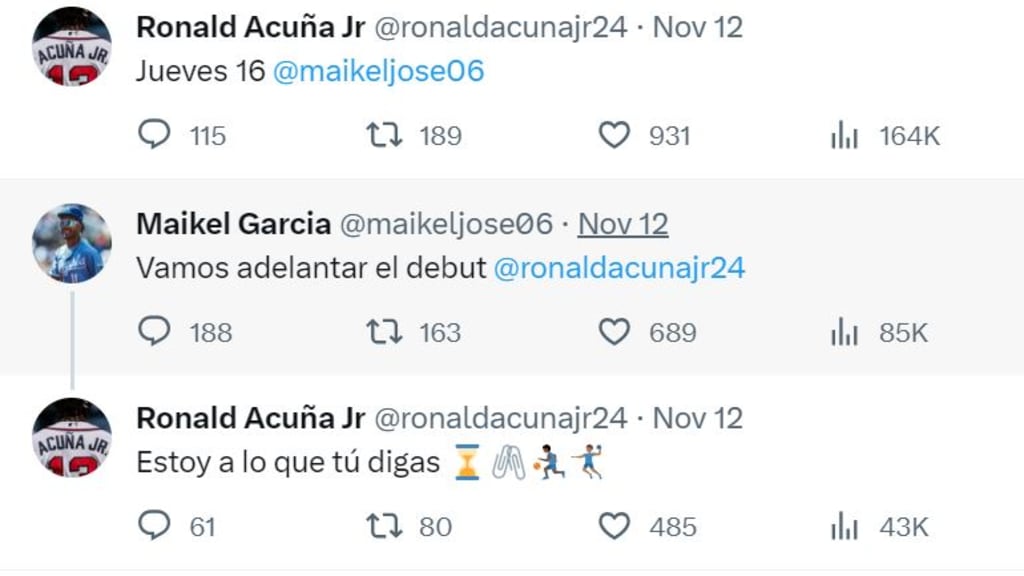Open the Maikel Garcia display name profile
The width and height of the screenshot is (1024, 576).
pos(233,224)
